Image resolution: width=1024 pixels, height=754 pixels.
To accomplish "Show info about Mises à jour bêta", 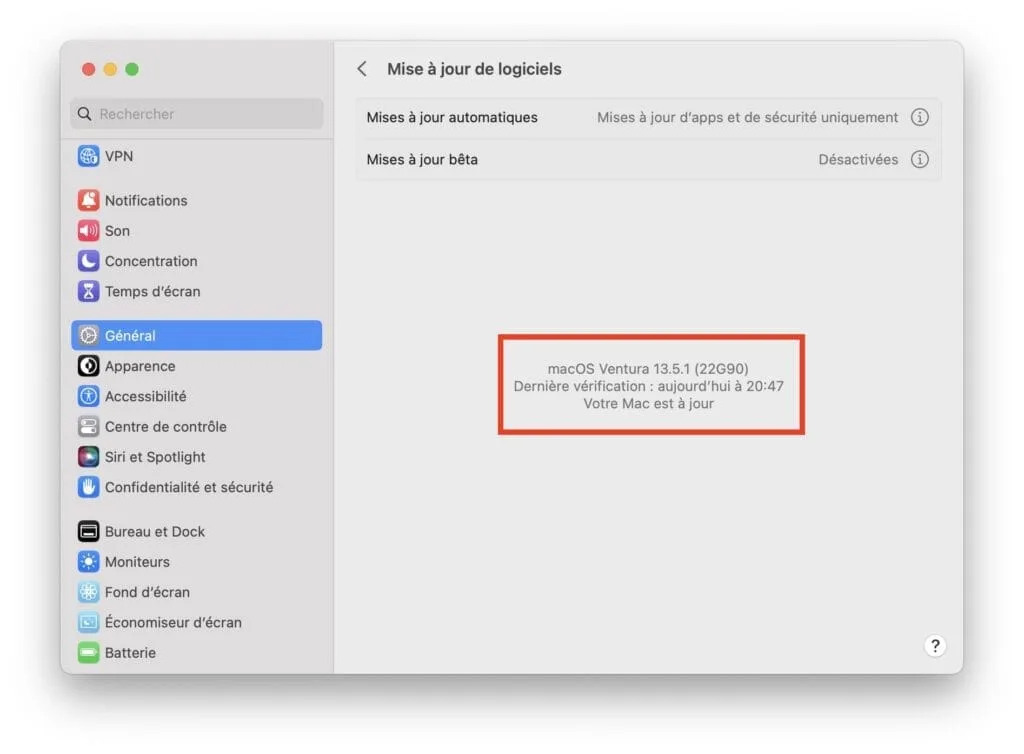I will [919, 159].
